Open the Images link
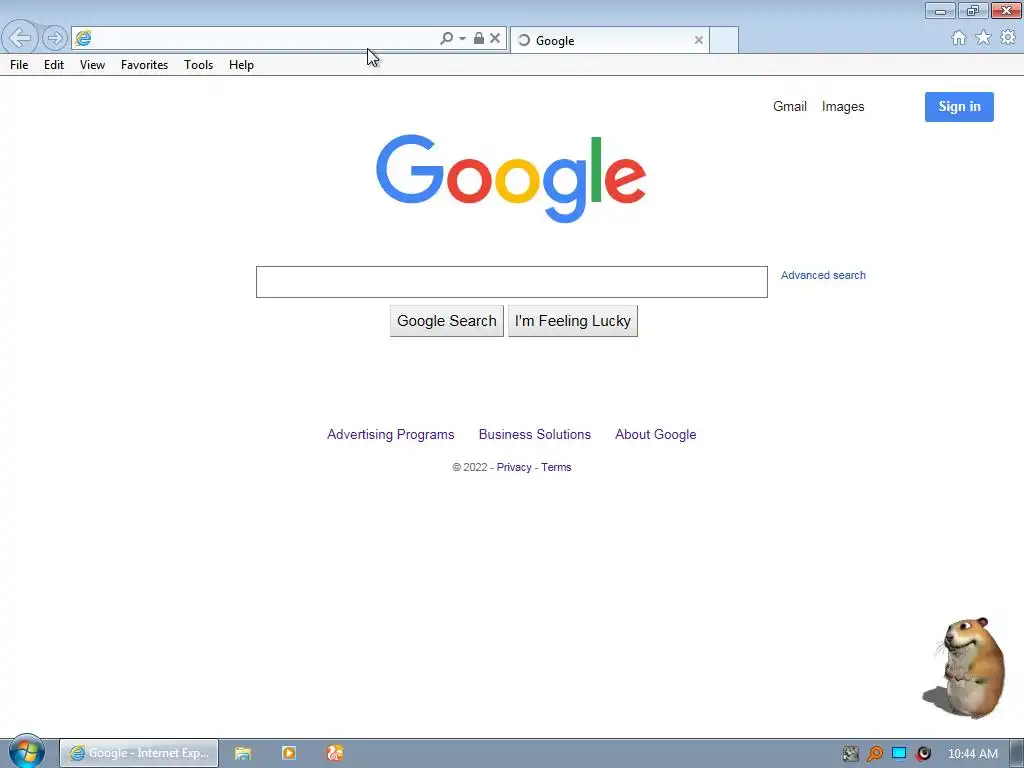The image size is (1024, 768). tap(842, 106)
